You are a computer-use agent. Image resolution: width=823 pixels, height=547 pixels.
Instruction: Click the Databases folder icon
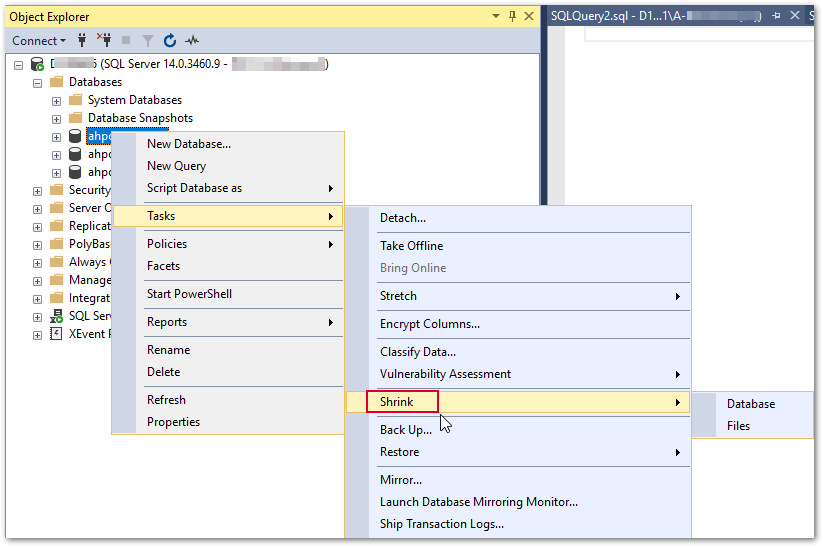coord(56,81)
